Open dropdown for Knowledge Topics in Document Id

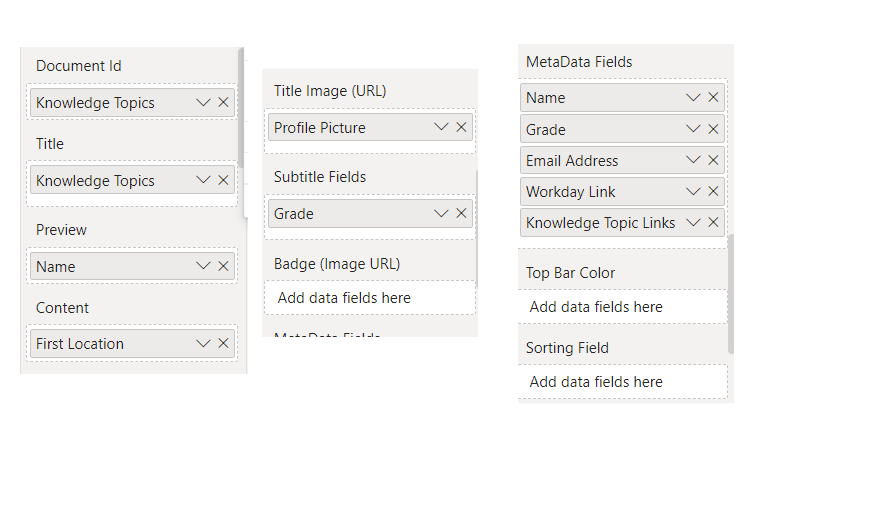pyautogui.click(x=203, y=103)
